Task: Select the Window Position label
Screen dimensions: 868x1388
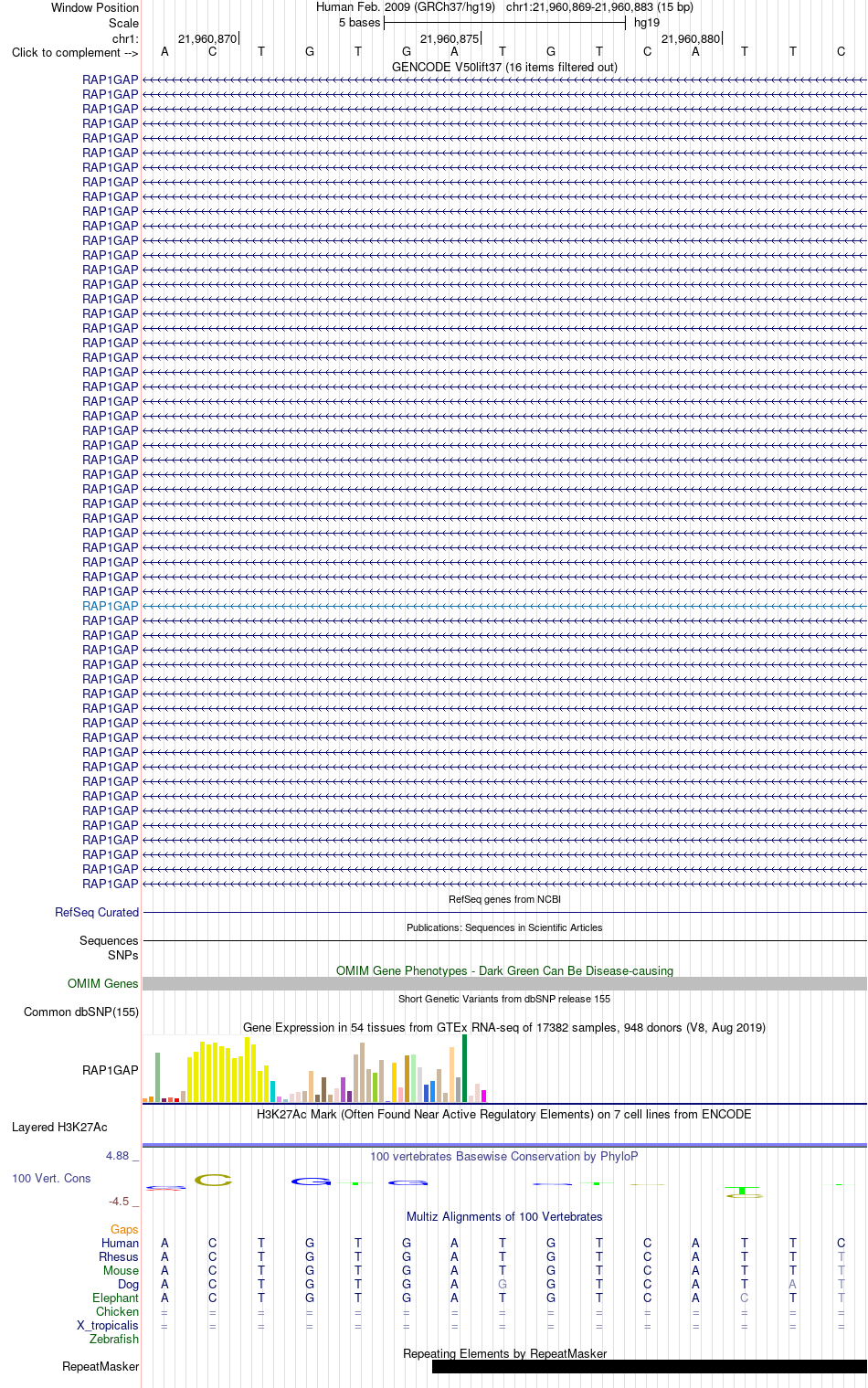Action: (95, 7)
